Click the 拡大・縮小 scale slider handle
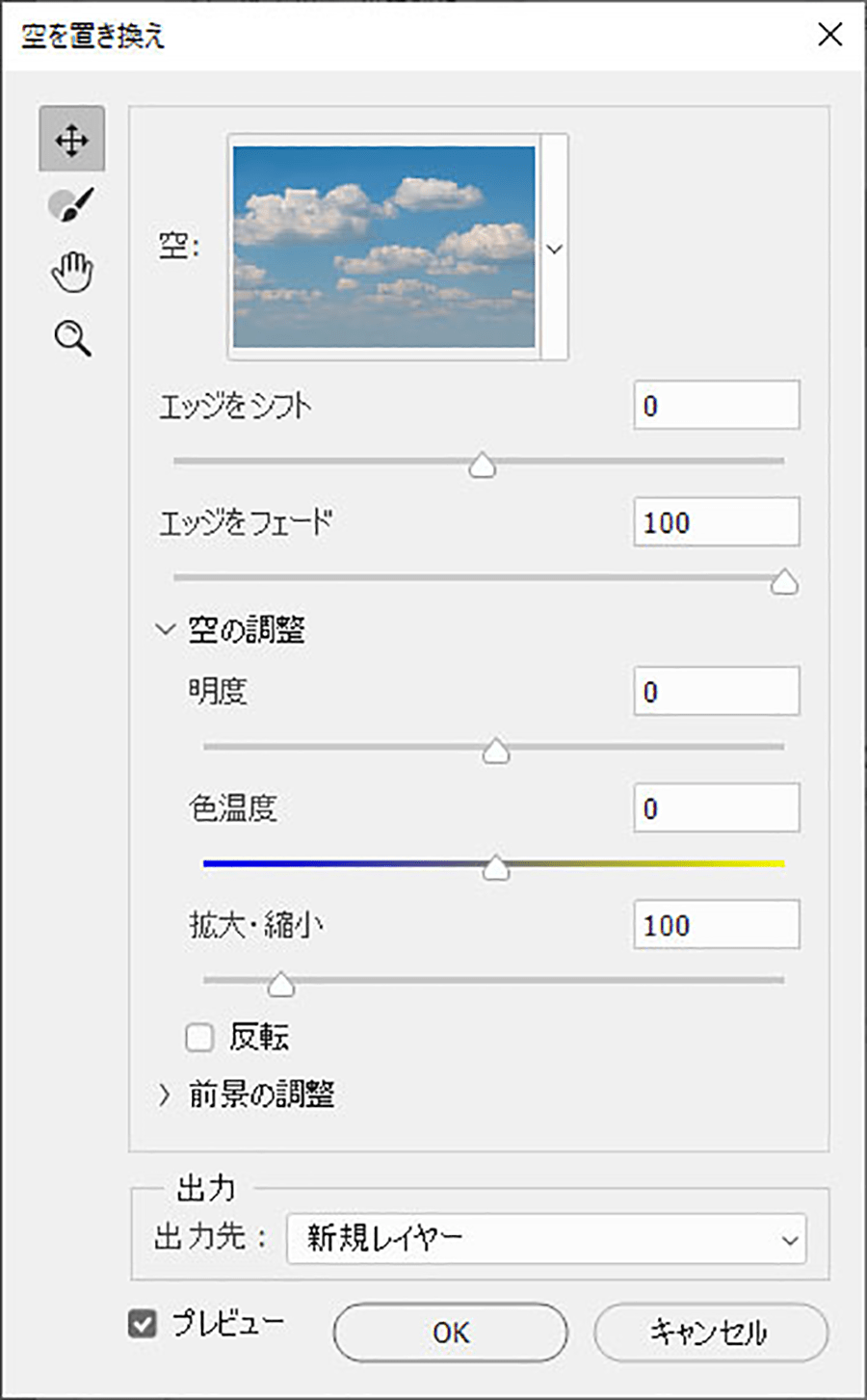Image resolution: width=867 pixels, height=1400 pixels. pyautogui.click(x=280, y=984)
